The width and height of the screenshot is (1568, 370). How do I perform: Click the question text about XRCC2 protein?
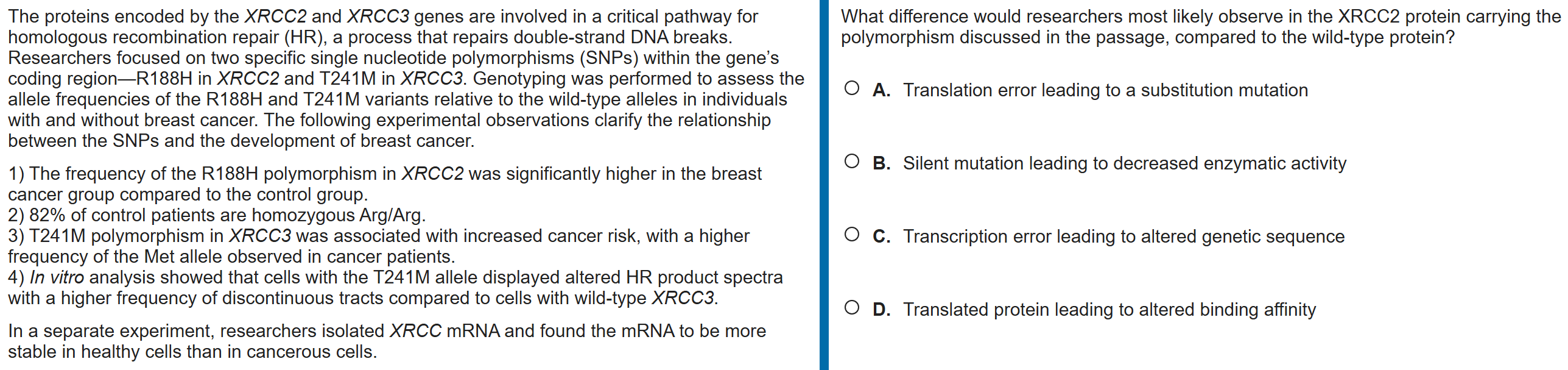click(x=1200, y=27)
